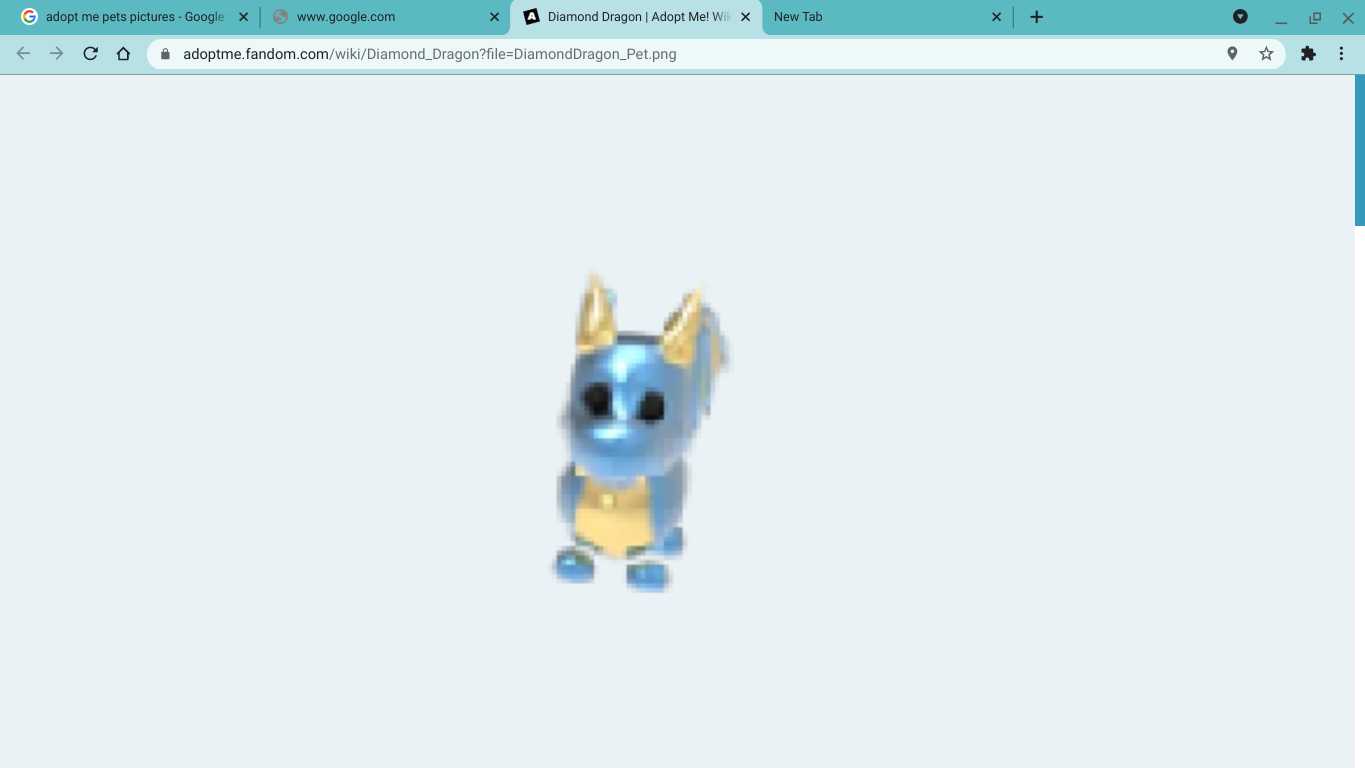View site info via the lock icon
The height and width of the screenshot is (768, 1365).
[x=166, y=54]
